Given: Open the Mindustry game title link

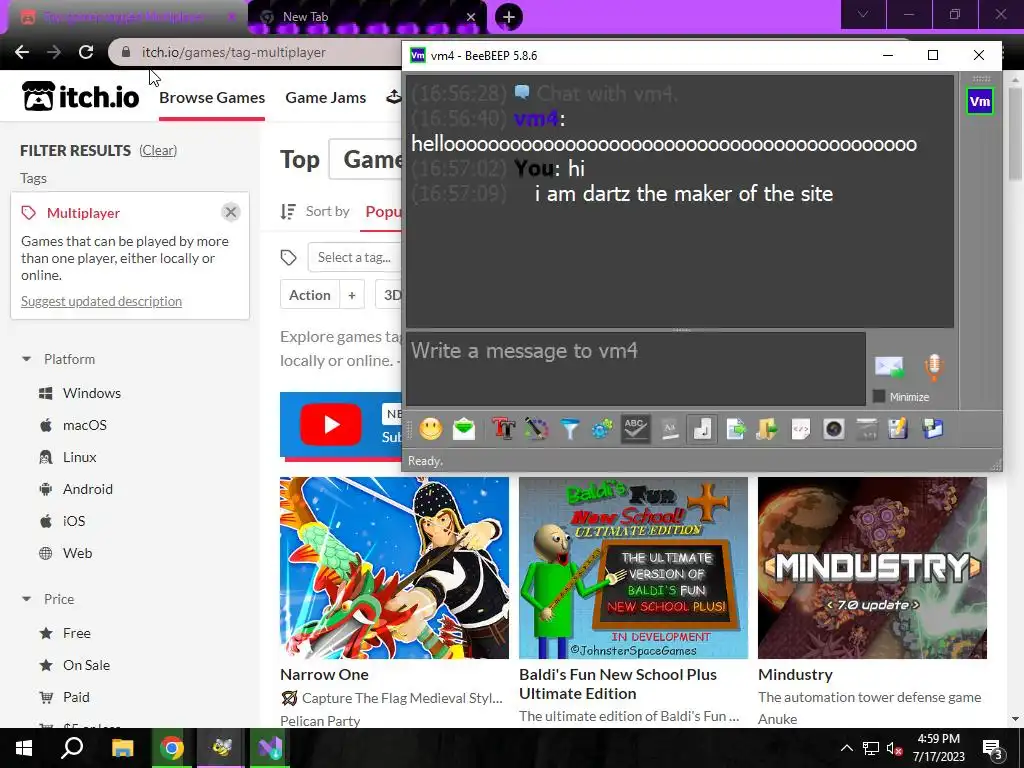Looking at the screenshot, I should 795,675.
